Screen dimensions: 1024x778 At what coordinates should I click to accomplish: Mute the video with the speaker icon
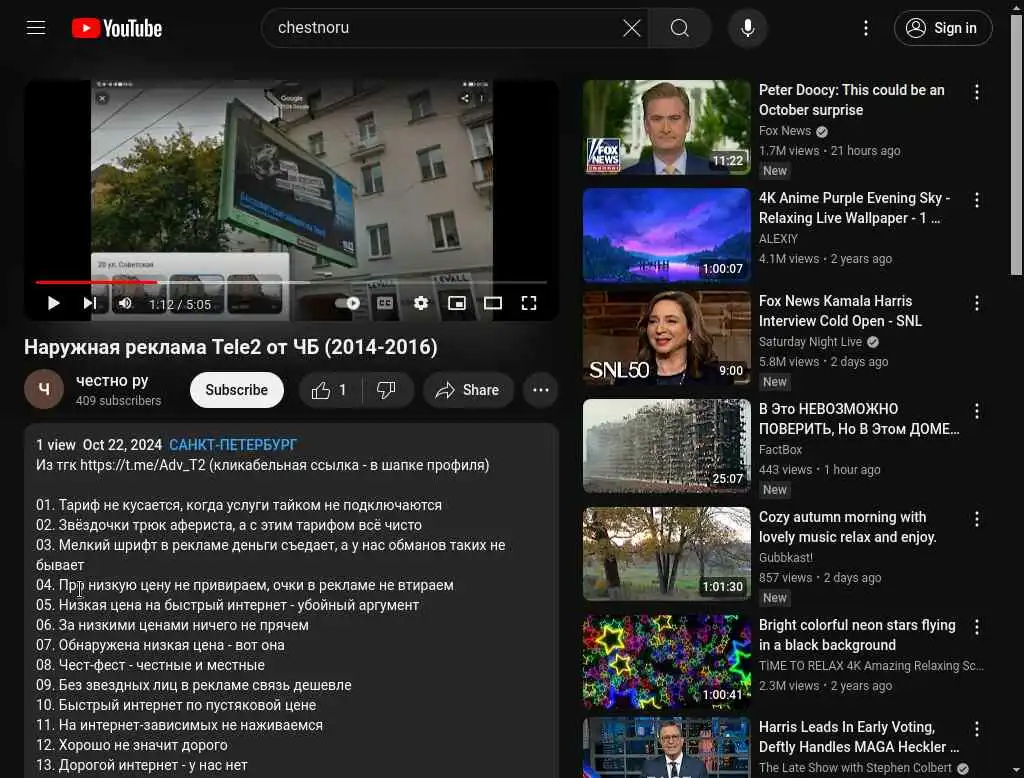point(125,303)
